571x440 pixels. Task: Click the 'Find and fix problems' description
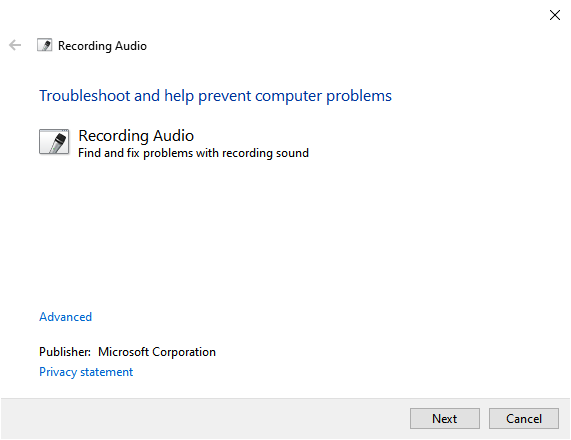pyautogui.click(x=193, y=153)
